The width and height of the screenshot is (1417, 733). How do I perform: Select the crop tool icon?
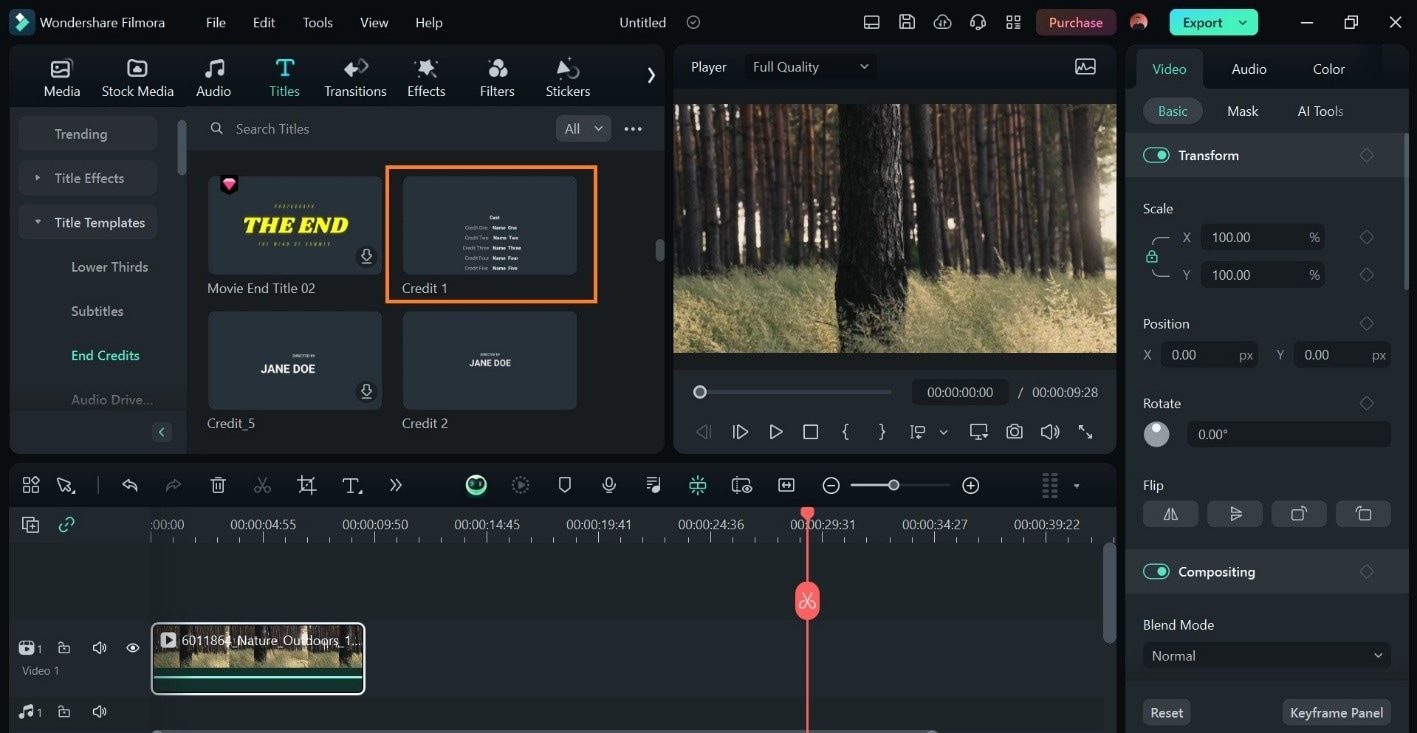click(306, 485)
